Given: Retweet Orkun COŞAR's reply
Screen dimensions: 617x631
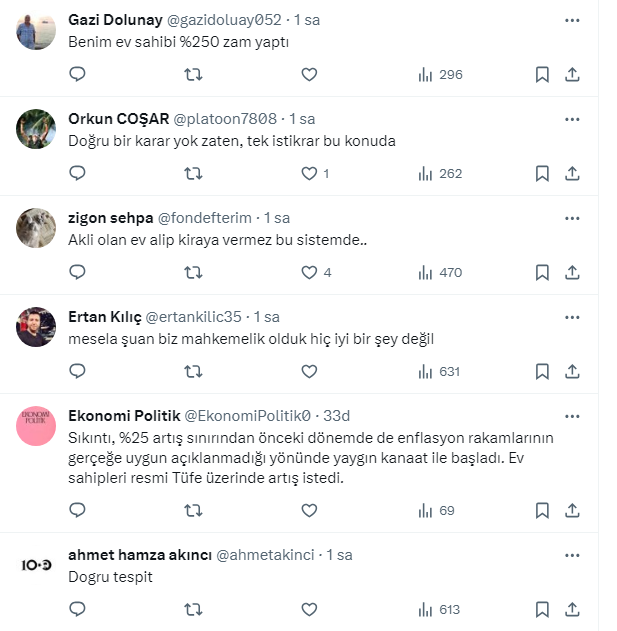Looking at the screenshot, I should (x=194, y=173).
